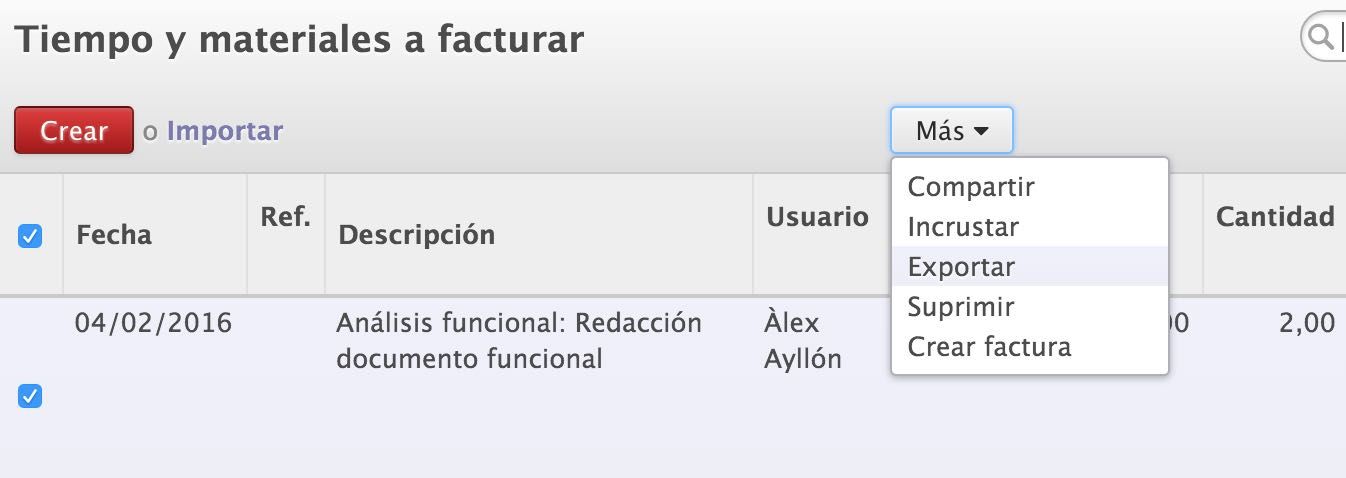Screen dimensions: 1346x478
Task: Click the search magnifier icon
Action: pos(1321,38)
